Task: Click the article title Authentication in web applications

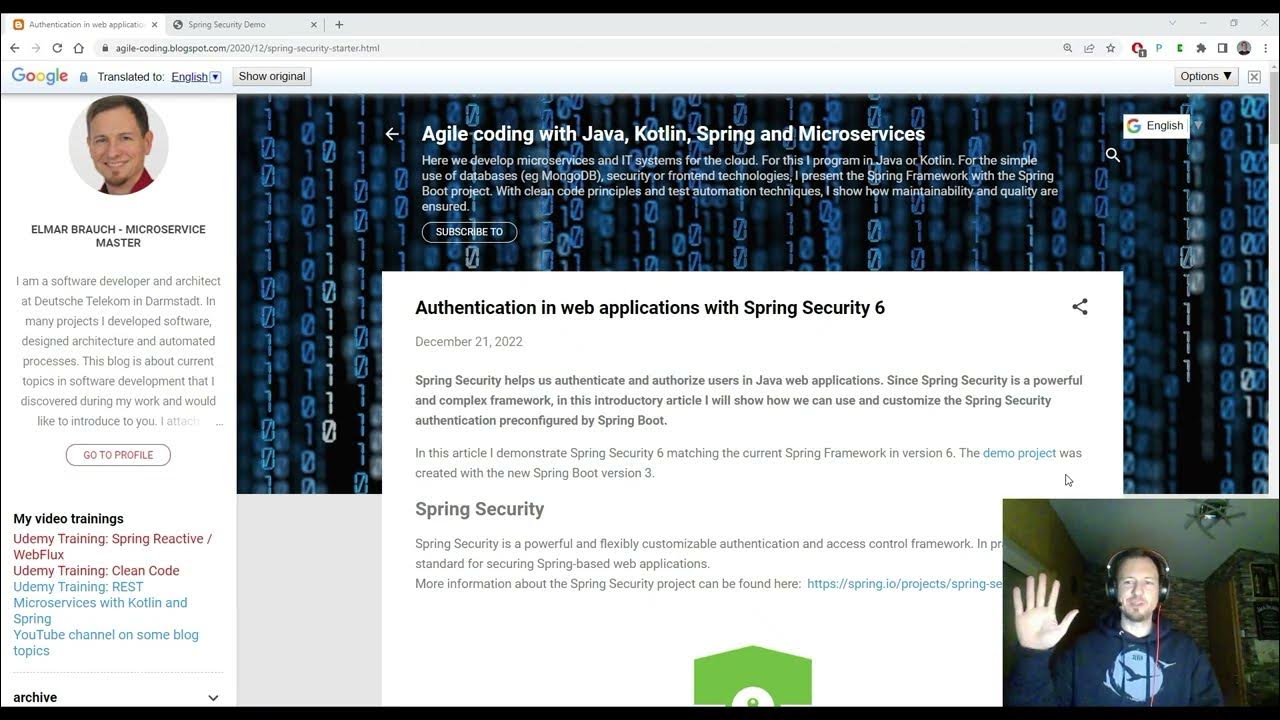Action: 650,308
